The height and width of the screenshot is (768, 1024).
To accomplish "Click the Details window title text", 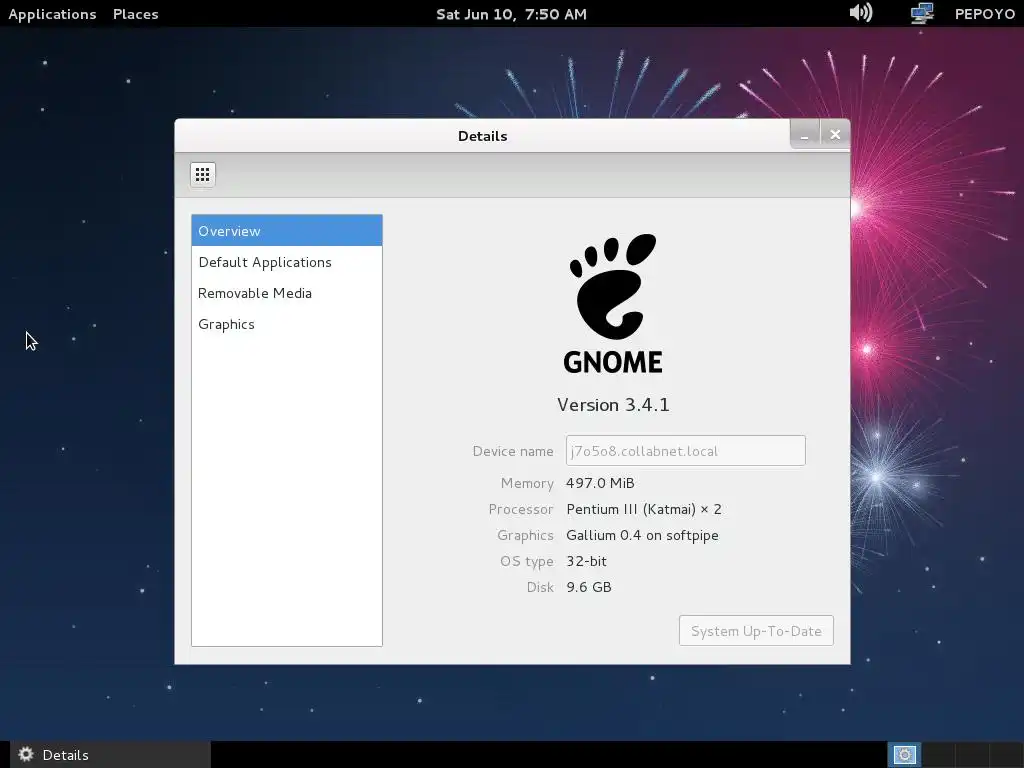I will point(483,136).
